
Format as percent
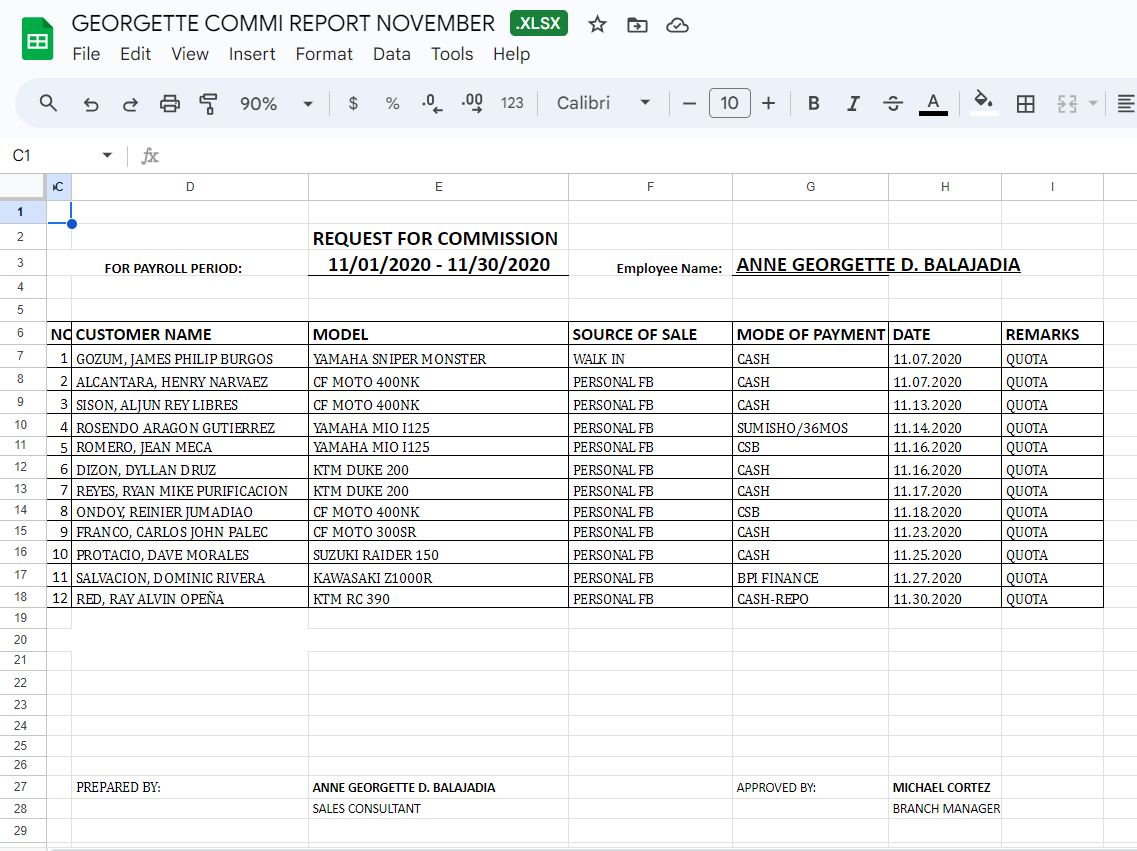(x=392, y=104)
